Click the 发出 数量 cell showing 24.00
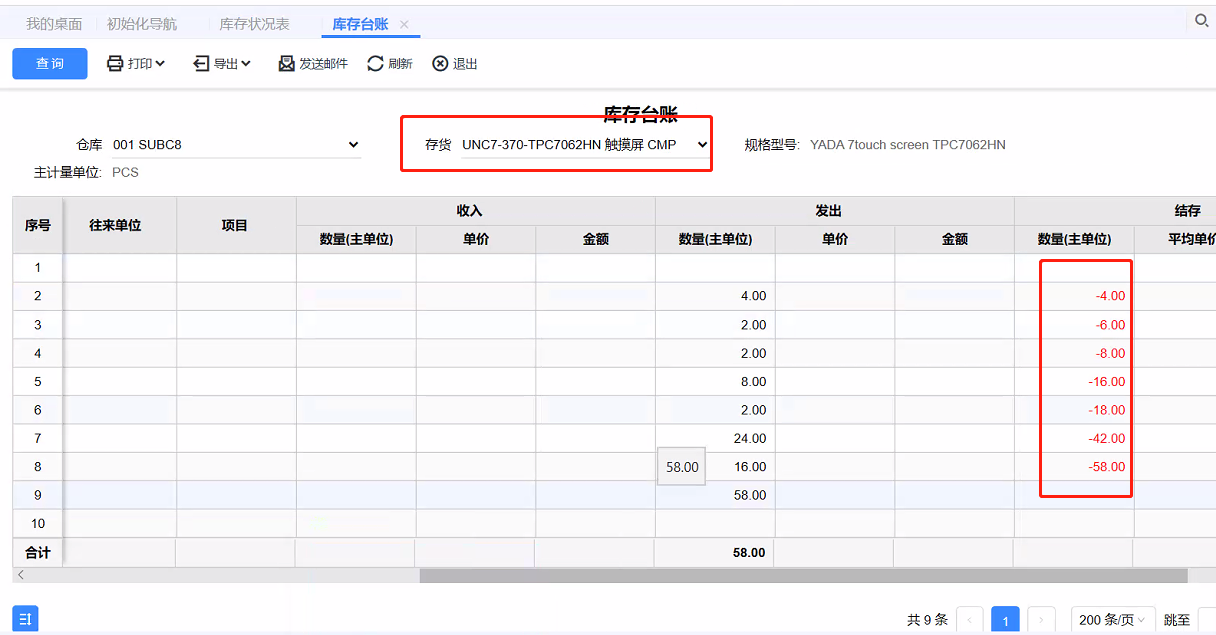 click(715, 439)
